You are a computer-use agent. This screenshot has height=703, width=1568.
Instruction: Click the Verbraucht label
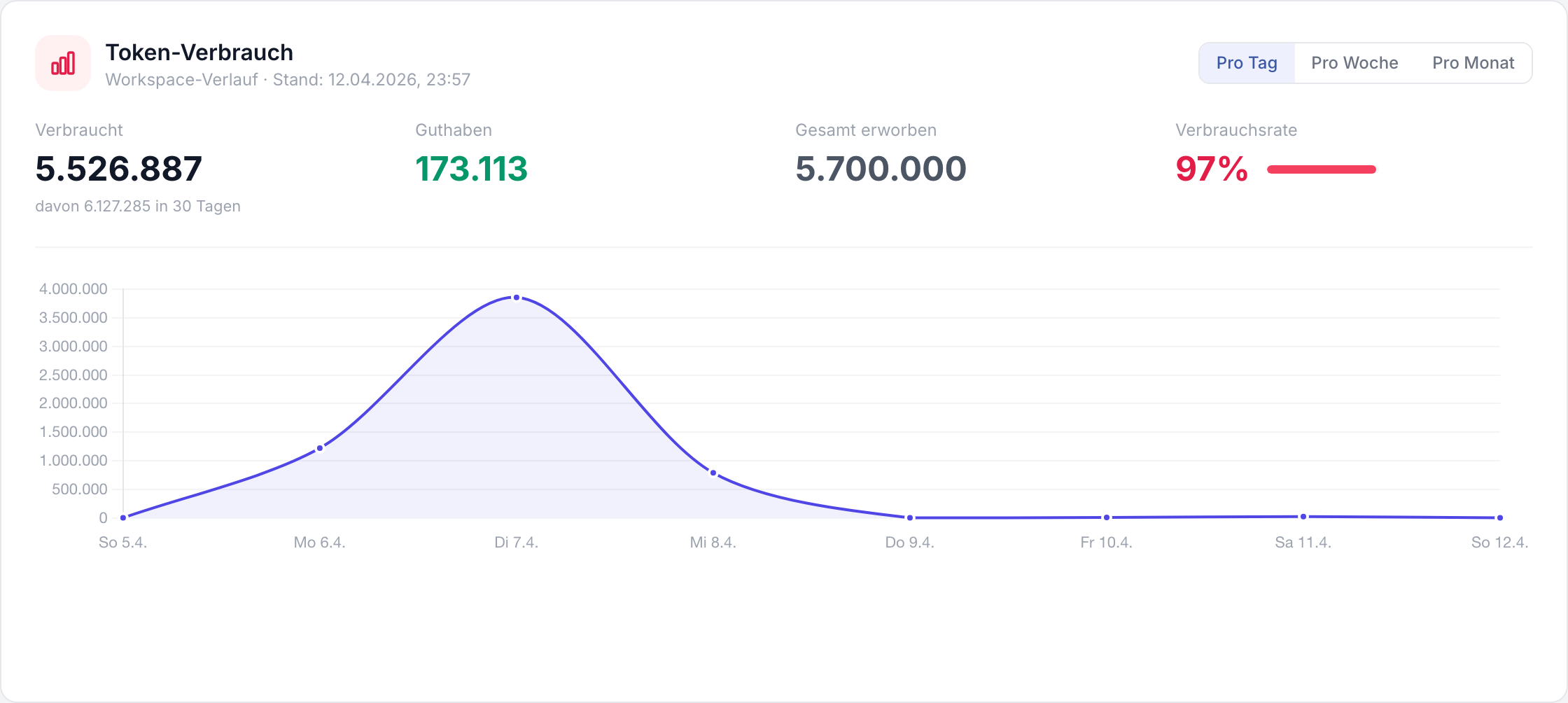[79, 130]
